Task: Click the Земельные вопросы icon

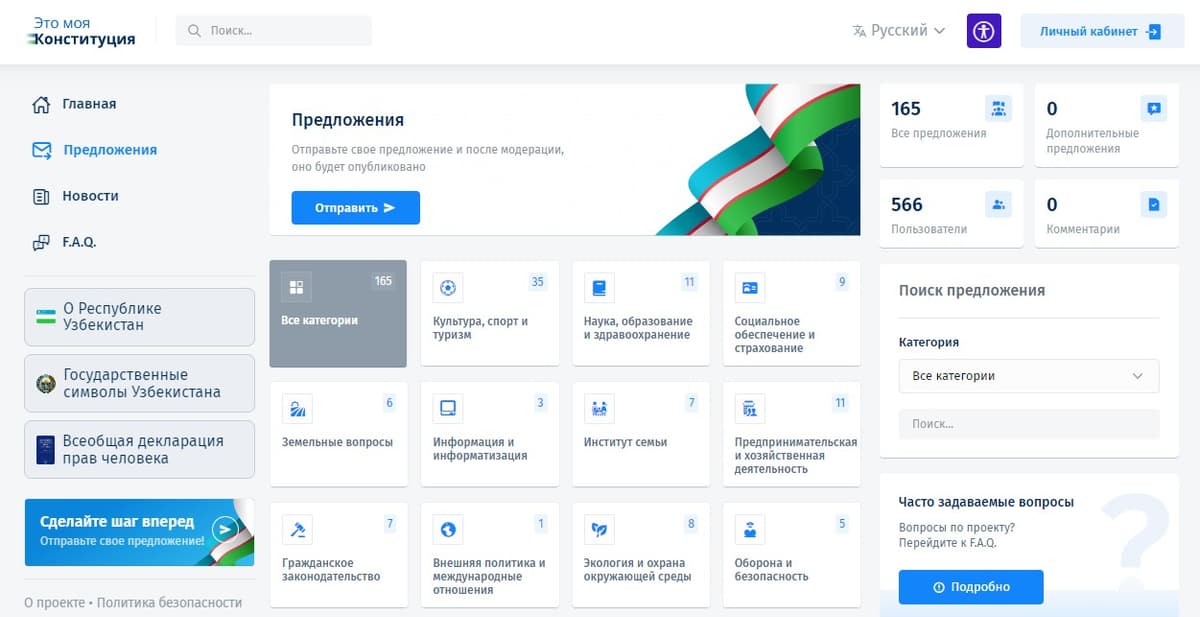Action: [x=296, y=408]
